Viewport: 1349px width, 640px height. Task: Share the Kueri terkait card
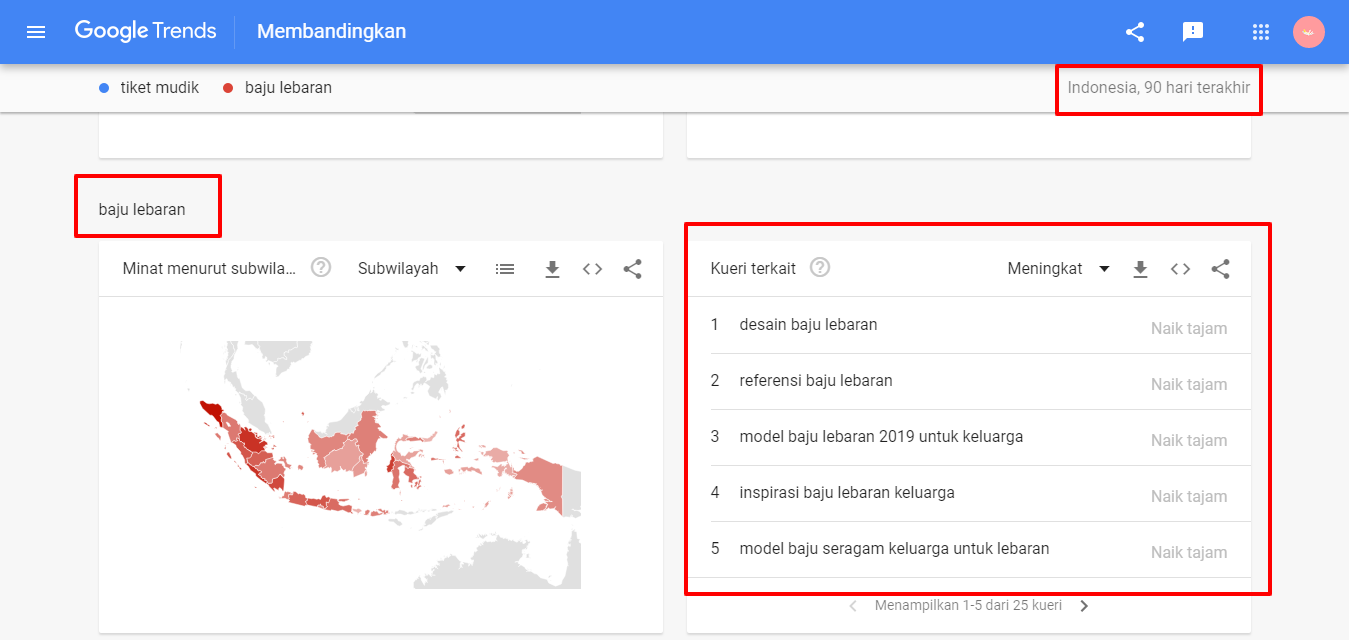click(1220, 269)
